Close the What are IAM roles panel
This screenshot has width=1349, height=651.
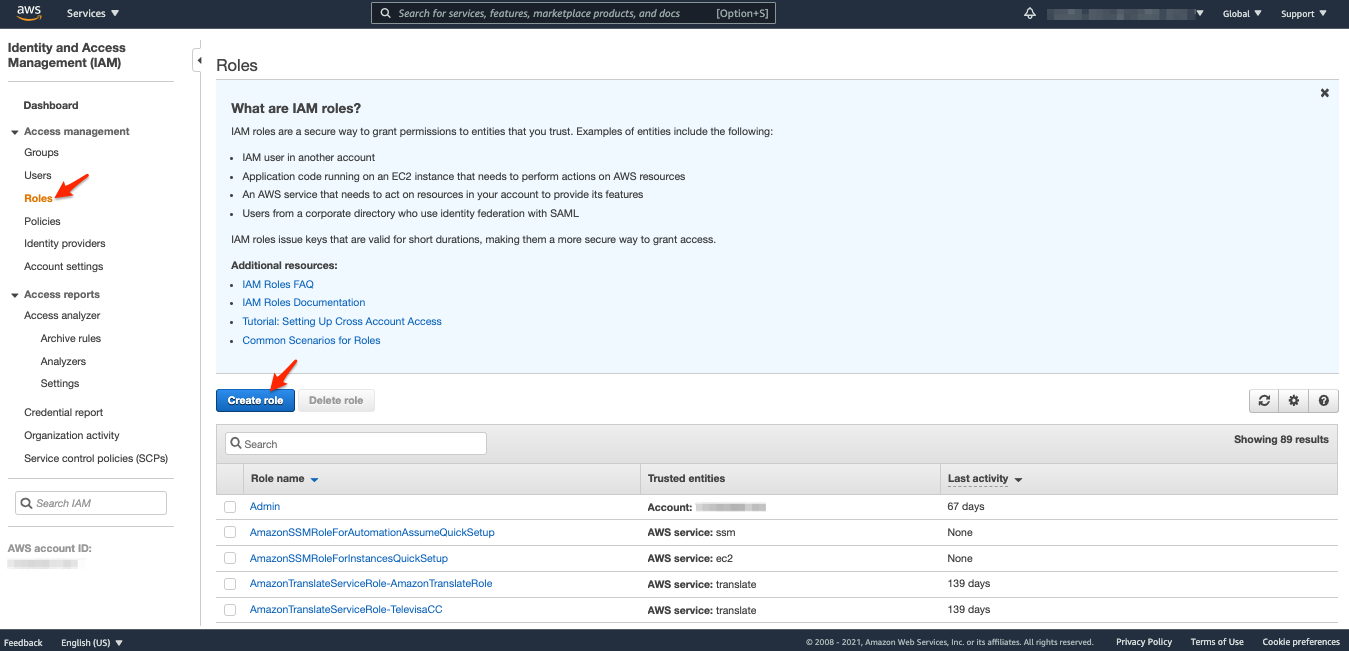pos(1324,93)
